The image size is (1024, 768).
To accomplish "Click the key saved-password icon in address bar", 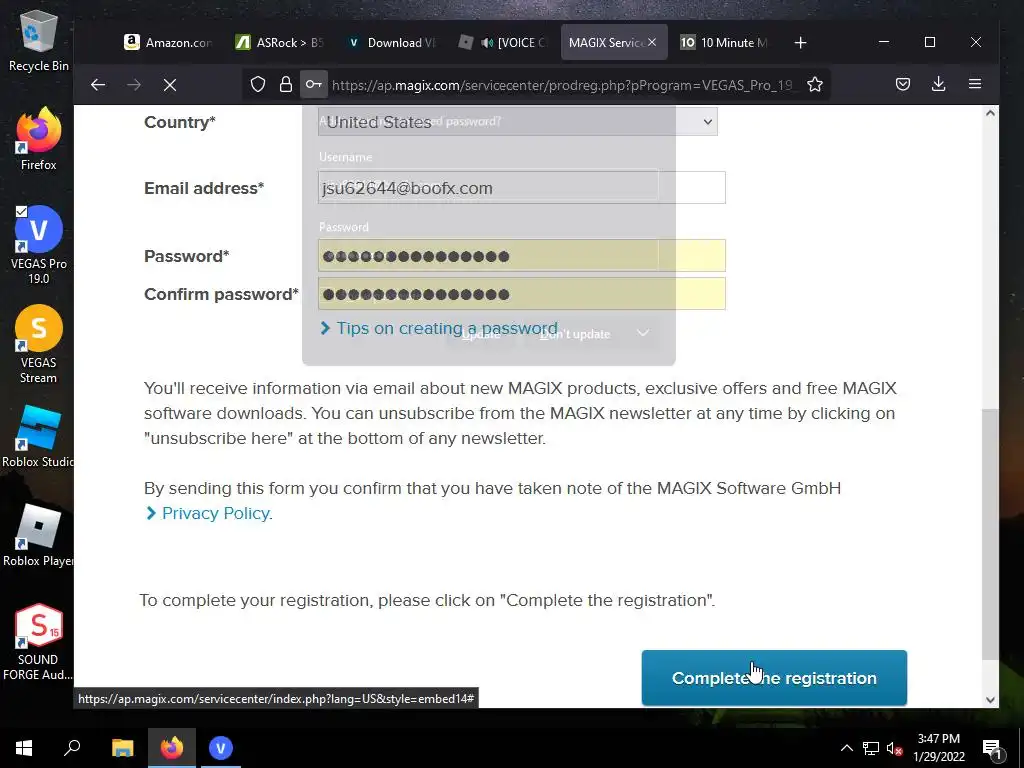I will tap(313, 84).
